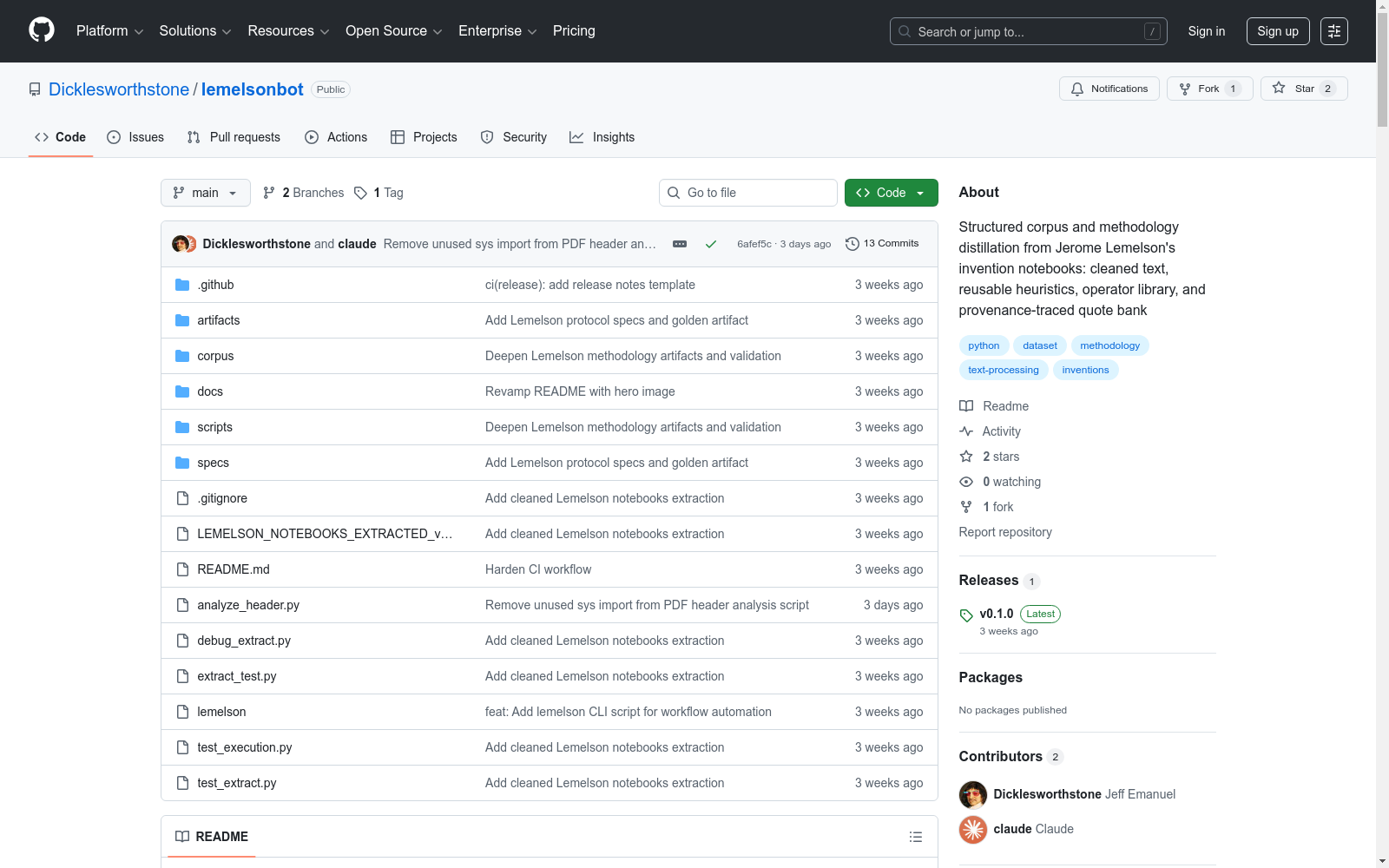Click the methodology topic tag
This screenshot has width=1389, height=868.
tap(1109, 345)
